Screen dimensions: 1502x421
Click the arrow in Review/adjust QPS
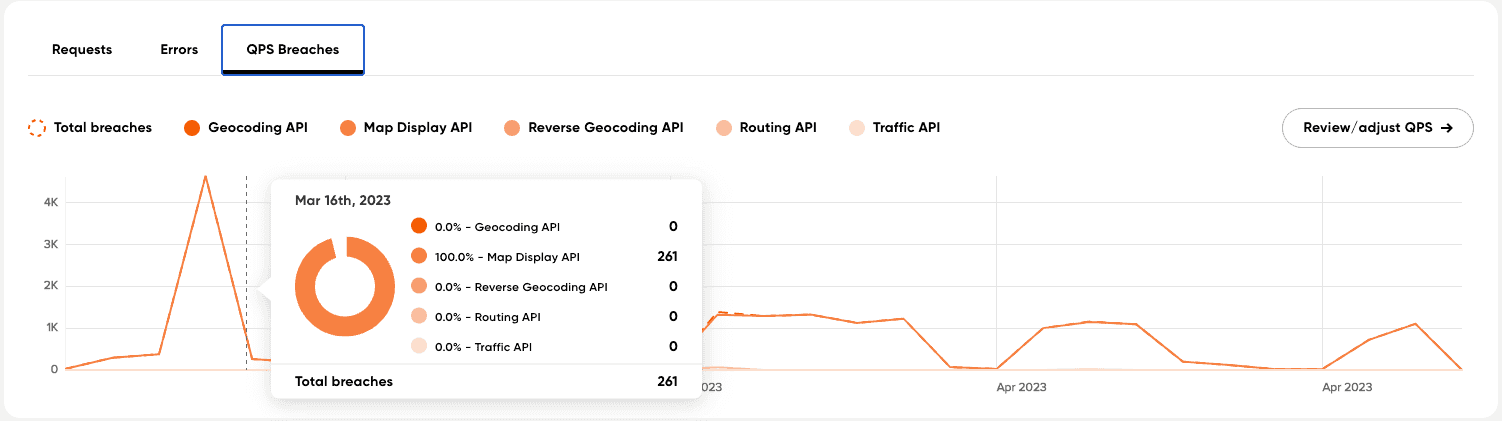1444,128
